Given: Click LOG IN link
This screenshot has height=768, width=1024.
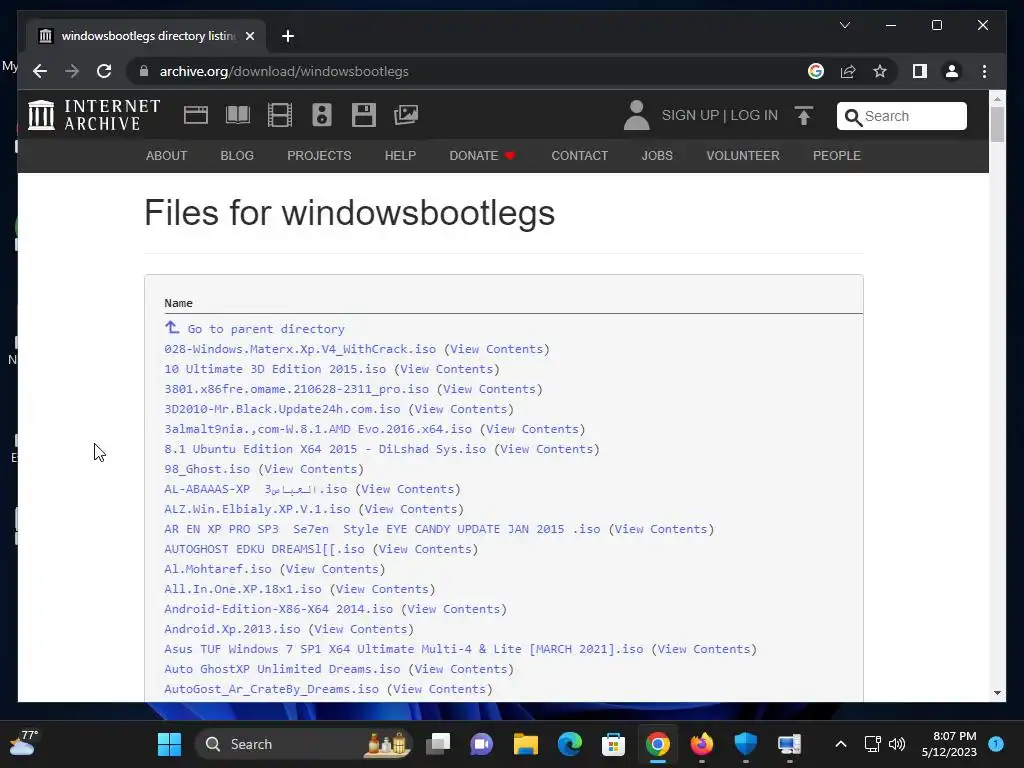Looking at the screenshot, I should tap(754, 115).
